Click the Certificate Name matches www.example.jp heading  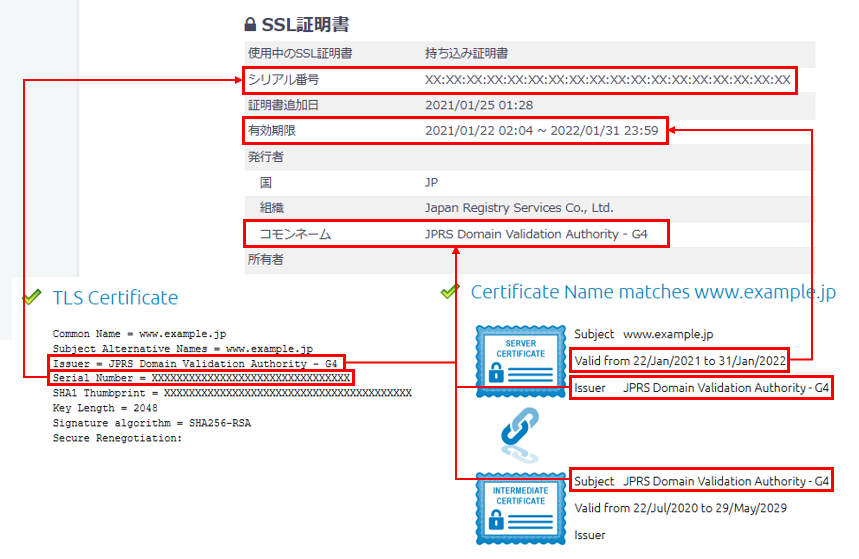pos(653,292)
